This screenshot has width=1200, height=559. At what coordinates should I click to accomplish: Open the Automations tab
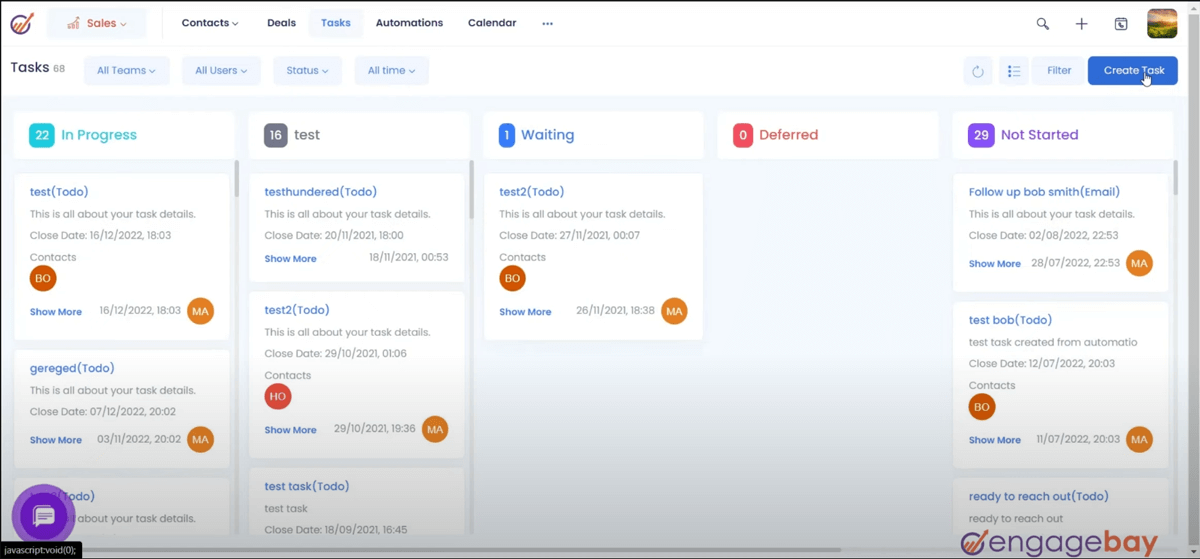pos(409,23)
